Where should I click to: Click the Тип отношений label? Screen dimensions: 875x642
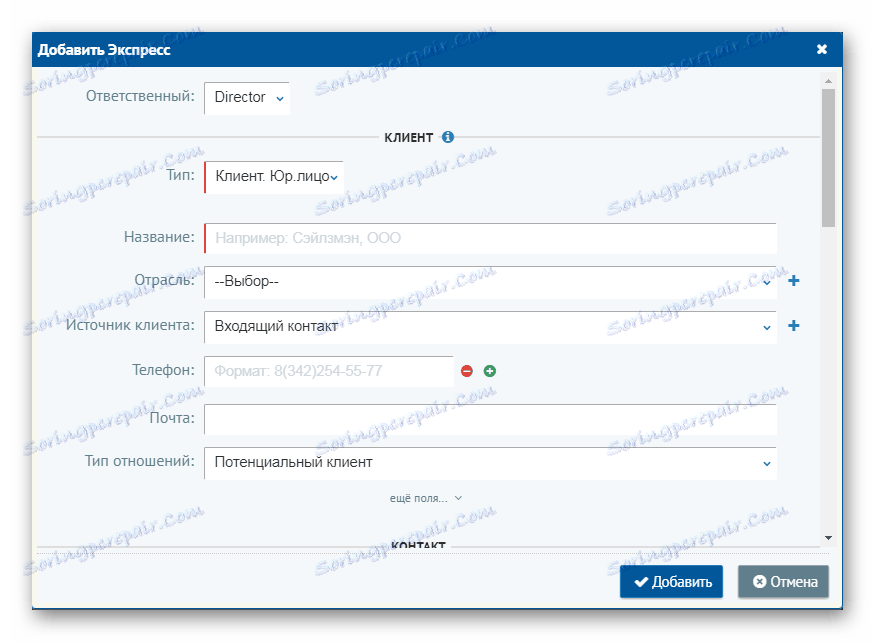tap(140, 461)
